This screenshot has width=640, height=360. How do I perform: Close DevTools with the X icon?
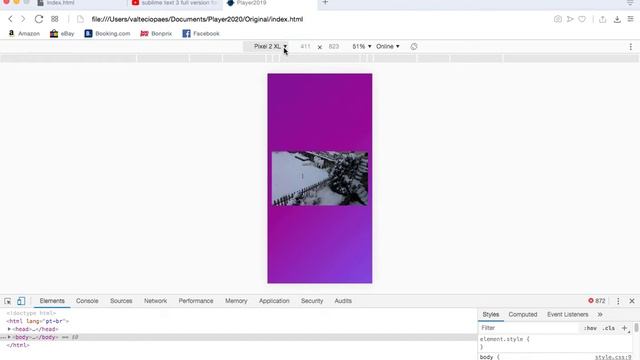632,301
